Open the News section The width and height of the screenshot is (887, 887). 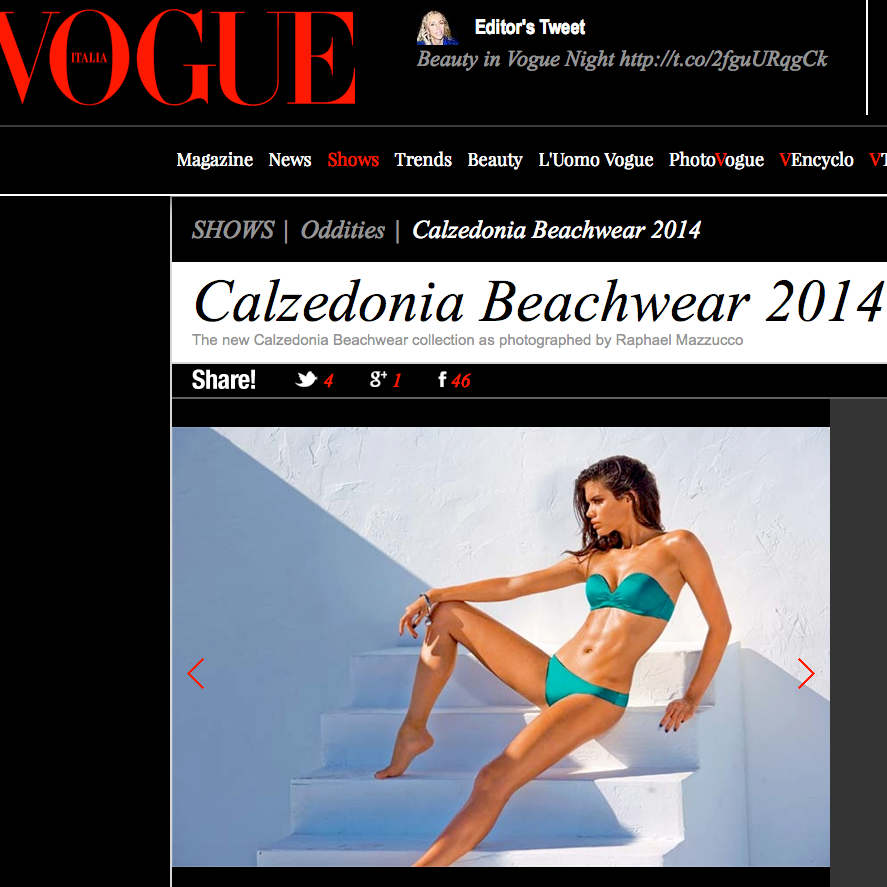click(290, 160)
